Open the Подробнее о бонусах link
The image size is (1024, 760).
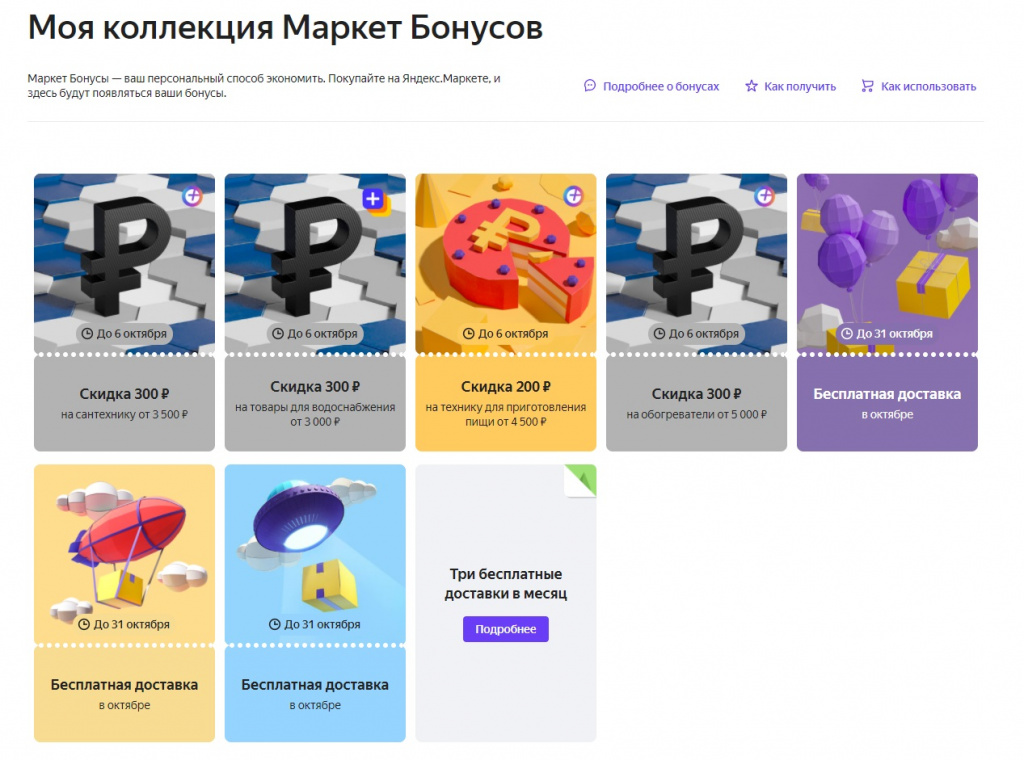point(661,86)
